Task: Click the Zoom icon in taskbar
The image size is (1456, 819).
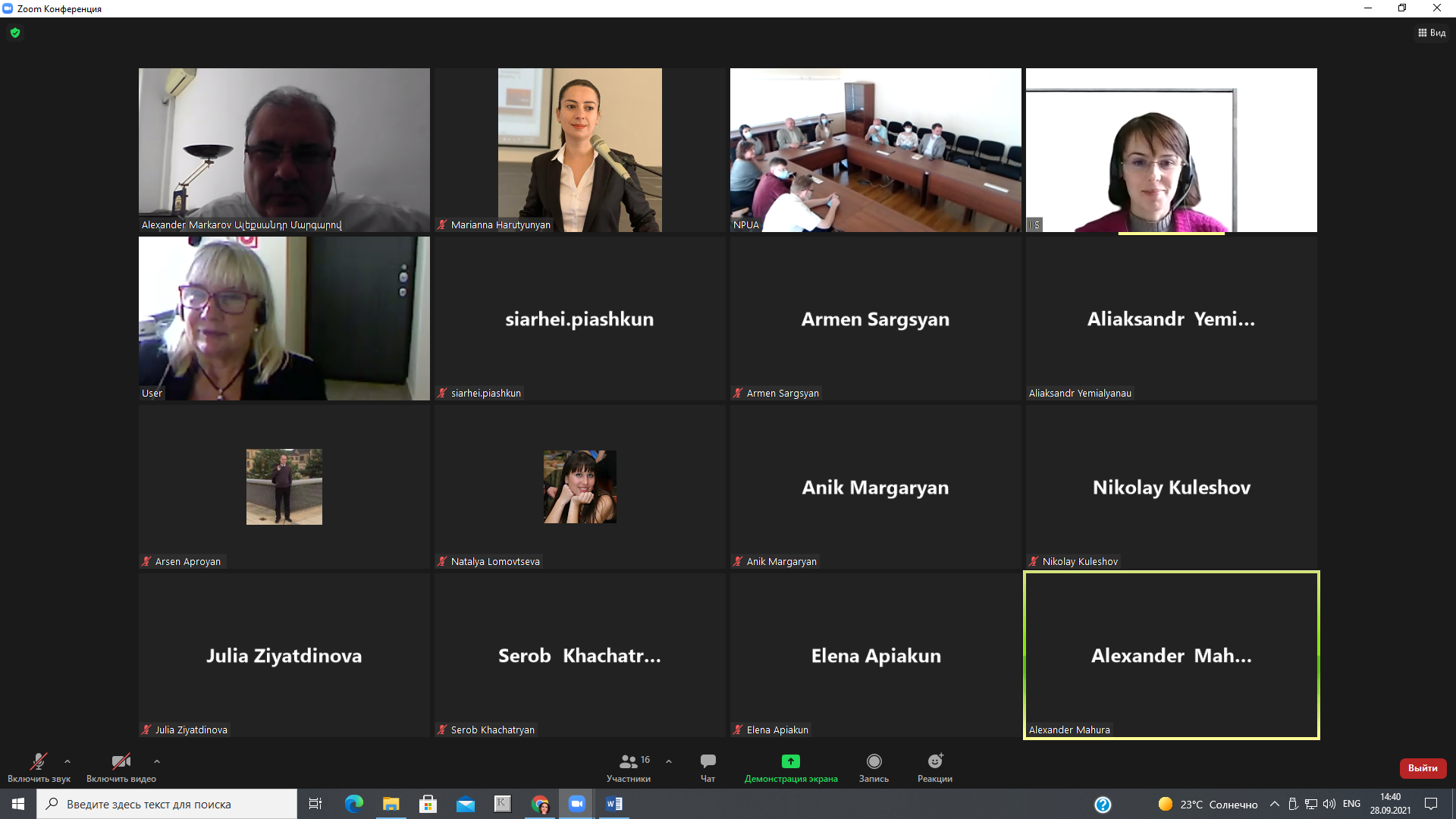Action: pos(577,804)
